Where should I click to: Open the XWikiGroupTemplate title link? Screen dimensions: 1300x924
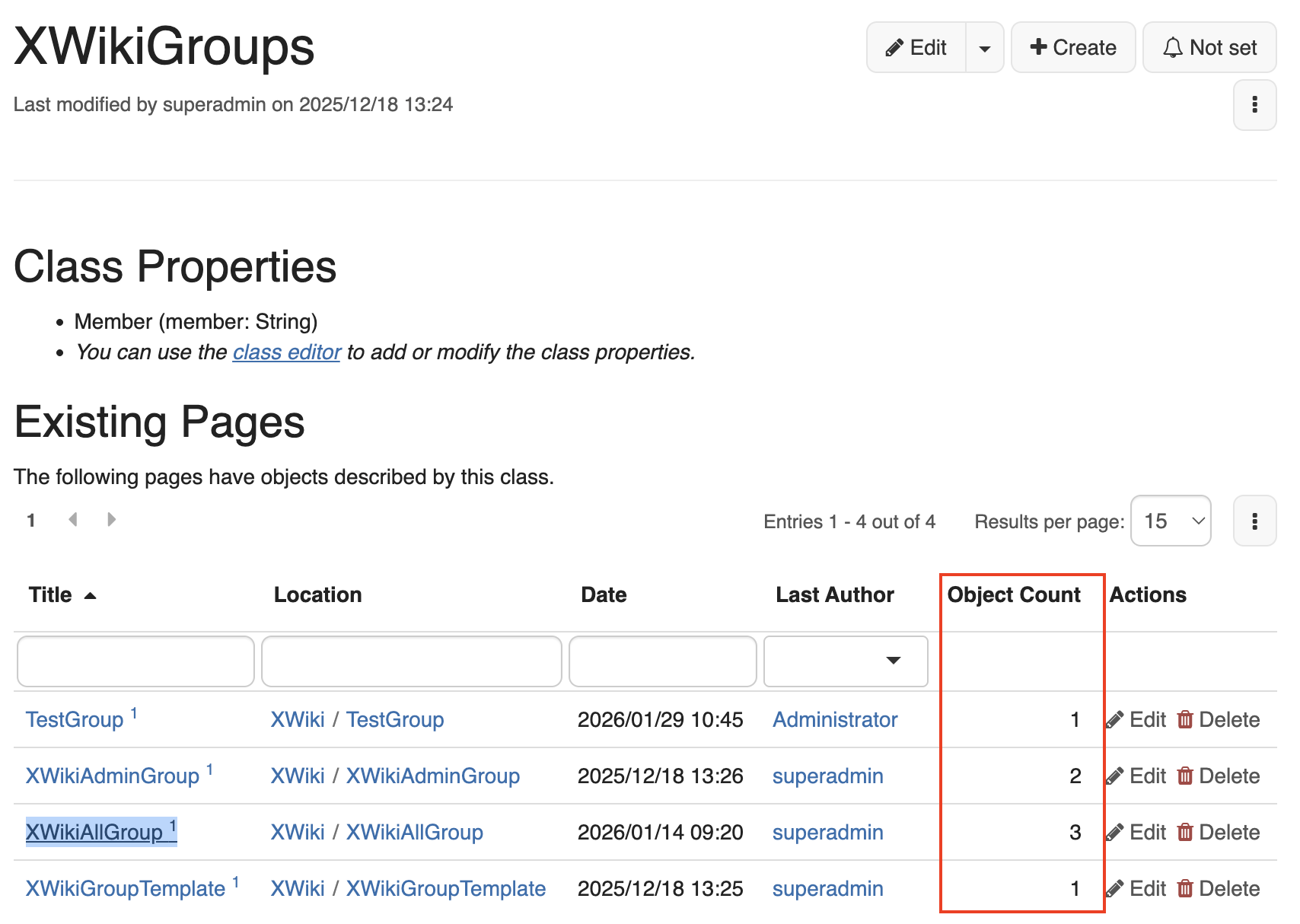coord(126,888)
